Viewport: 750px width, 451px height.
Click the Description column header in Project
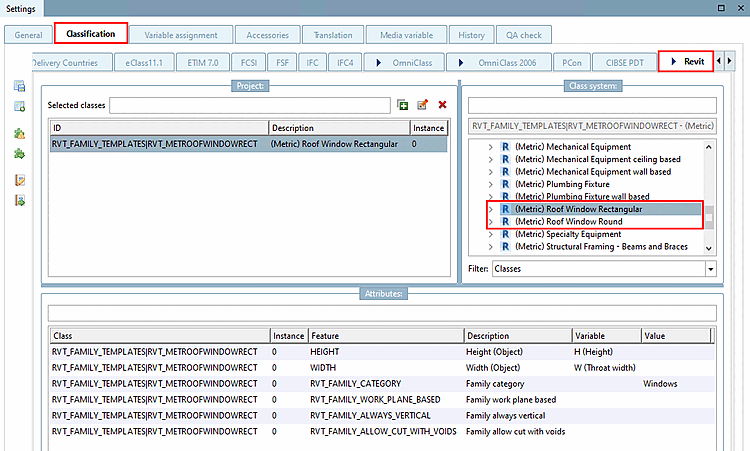(339, 128)
